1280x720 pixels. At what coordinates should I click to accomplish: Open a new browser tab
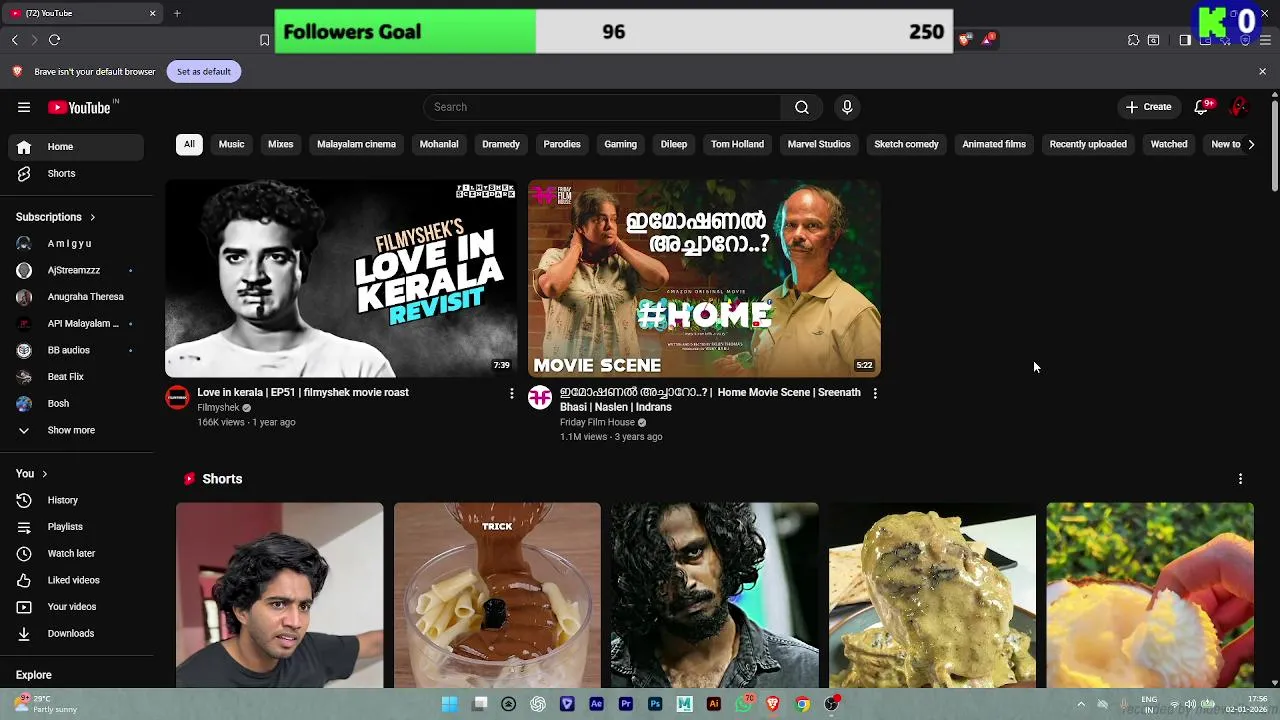(177, 13)
